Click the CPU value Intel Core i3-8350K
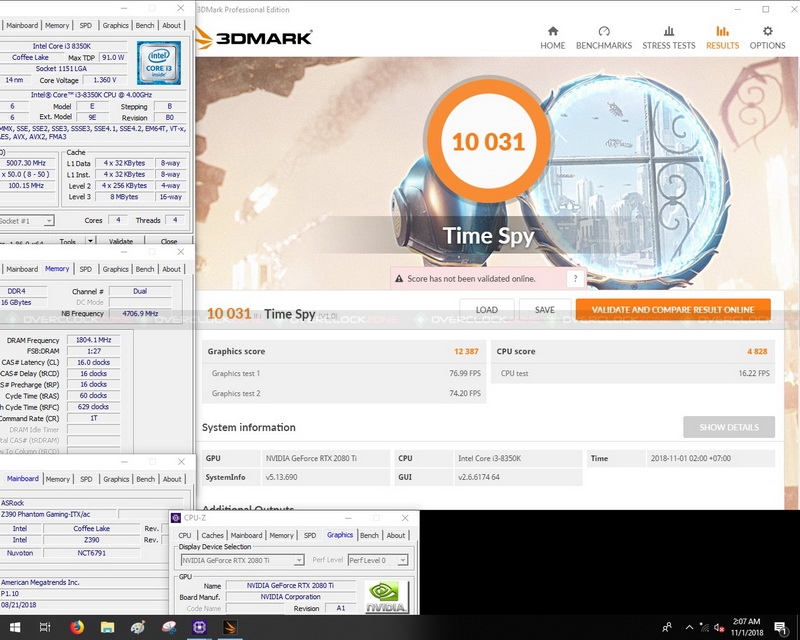This screenshot has height=640, width=800. [489, 458]
